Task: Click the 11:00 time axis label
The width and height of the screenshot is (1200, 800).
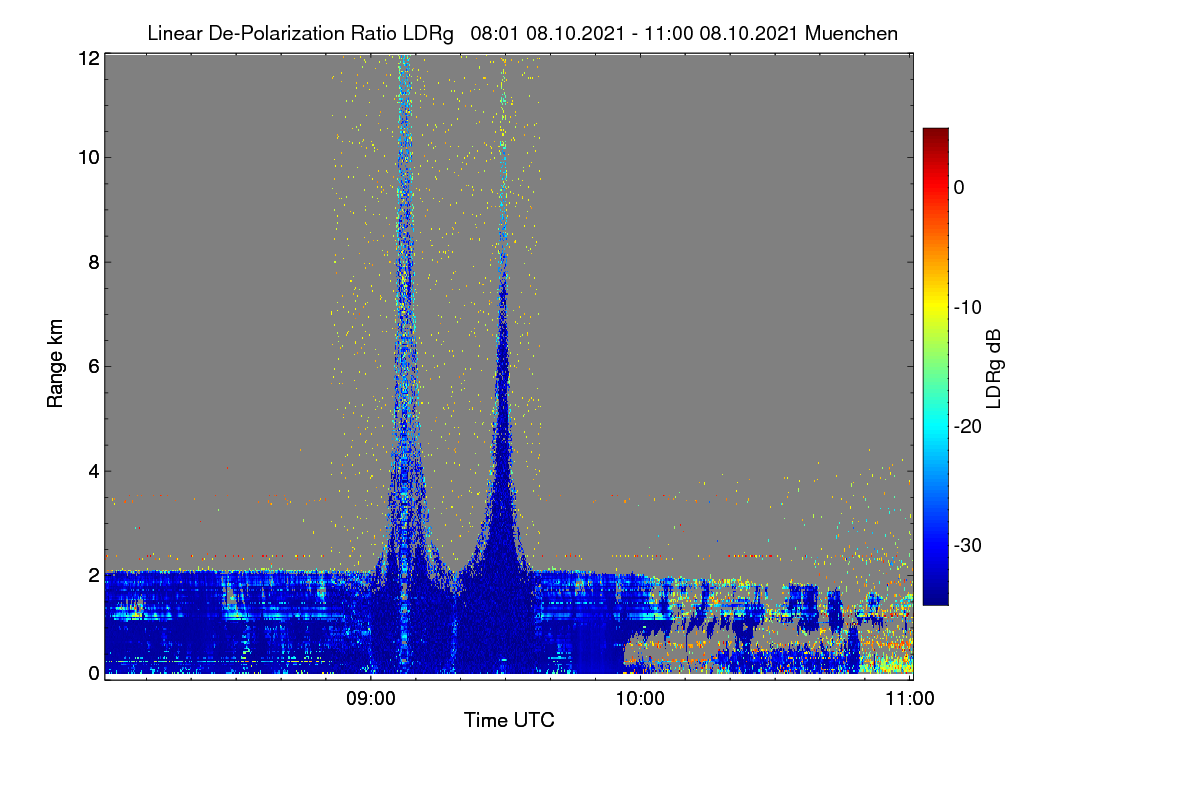Action: click(x=911, y=698)
